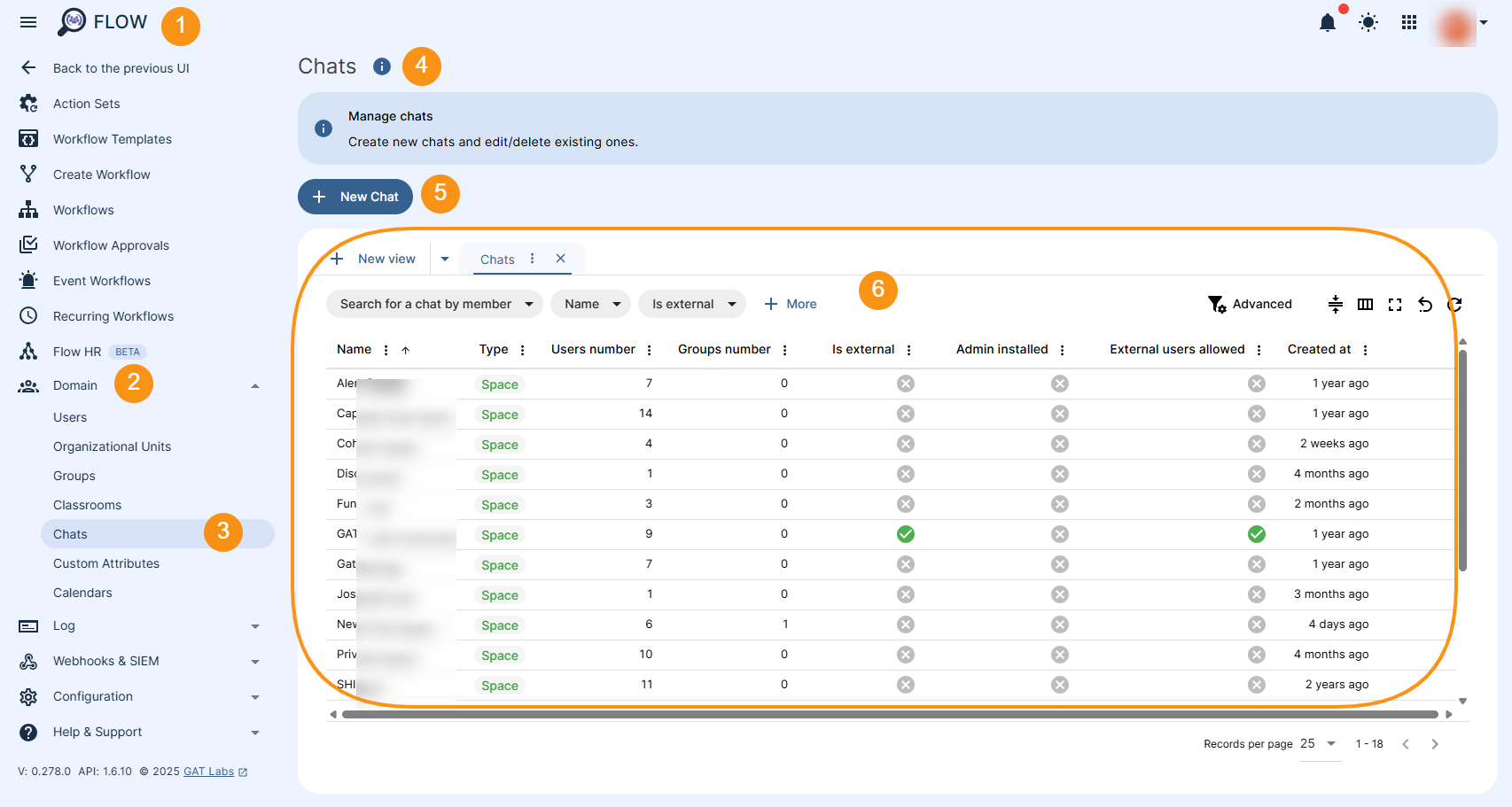Open the Name filter dropdown
This screenshot has height=807, width=1512.
[x=590, y=304]
